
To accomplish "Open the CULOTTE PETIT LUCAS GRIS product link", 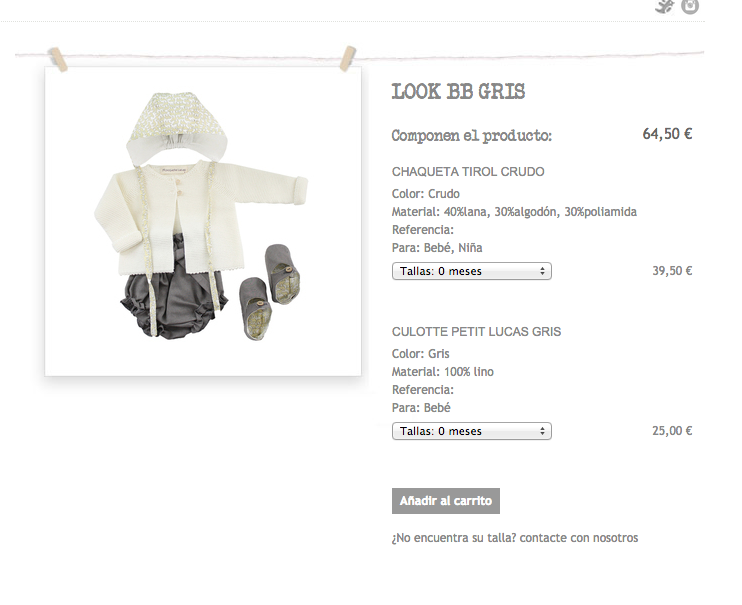I will tap(476, 331).
